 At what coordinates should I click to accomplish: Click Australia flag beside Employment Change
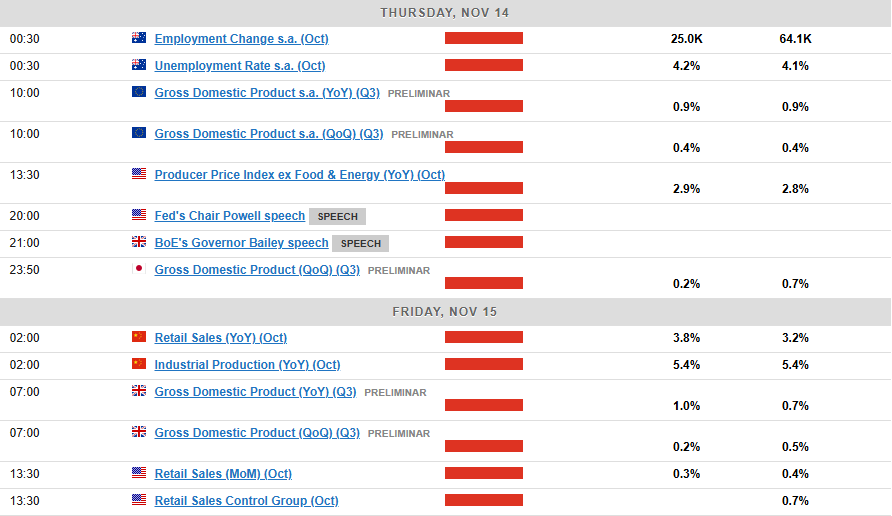click(x=139, y=38)
